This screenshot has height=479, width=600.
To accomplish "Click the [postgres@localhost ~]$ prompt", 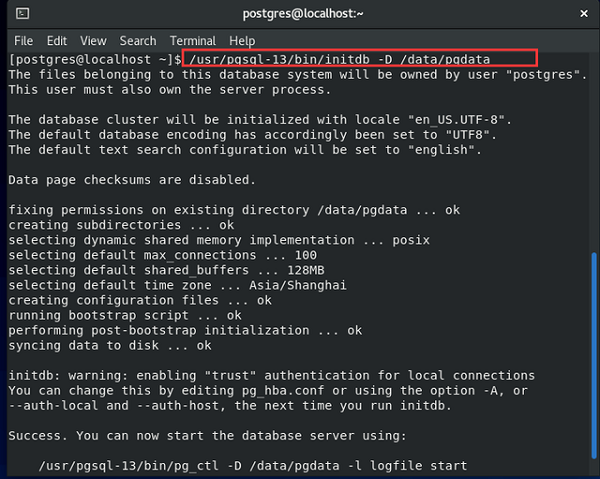I will coord(95,60).
